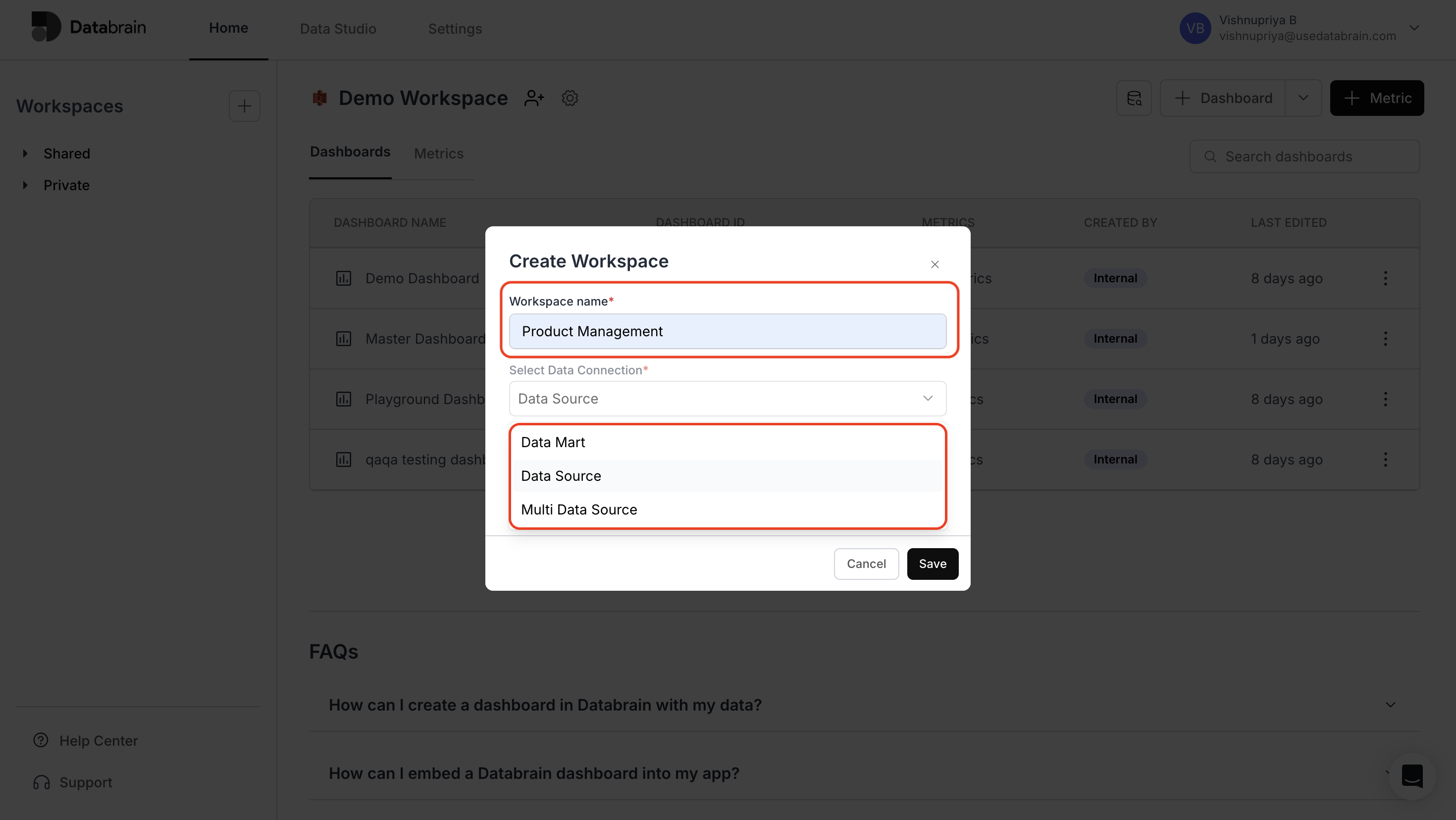The image size is (1456, 820).
Task: Open kebab menu for Master Dashboard row
Action: tap(1385, 339)
